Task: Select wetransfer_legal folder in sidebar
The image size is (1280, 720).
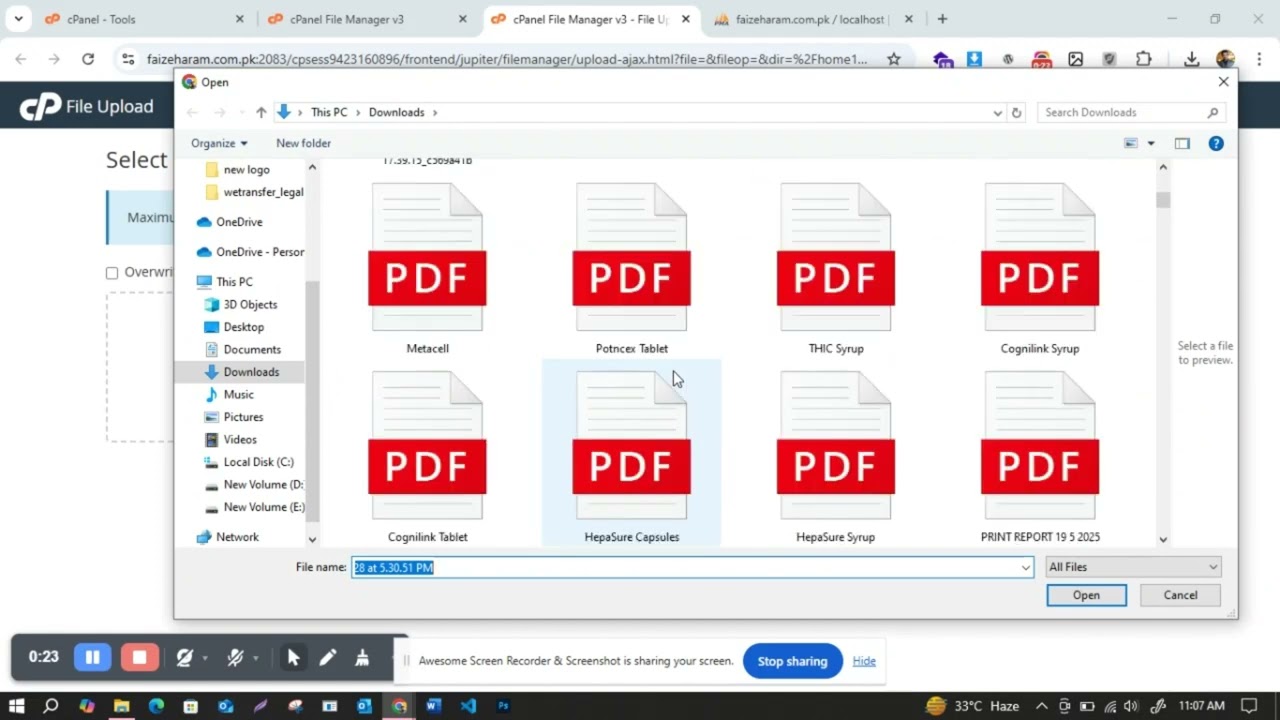Action: [x=254, y=192]
